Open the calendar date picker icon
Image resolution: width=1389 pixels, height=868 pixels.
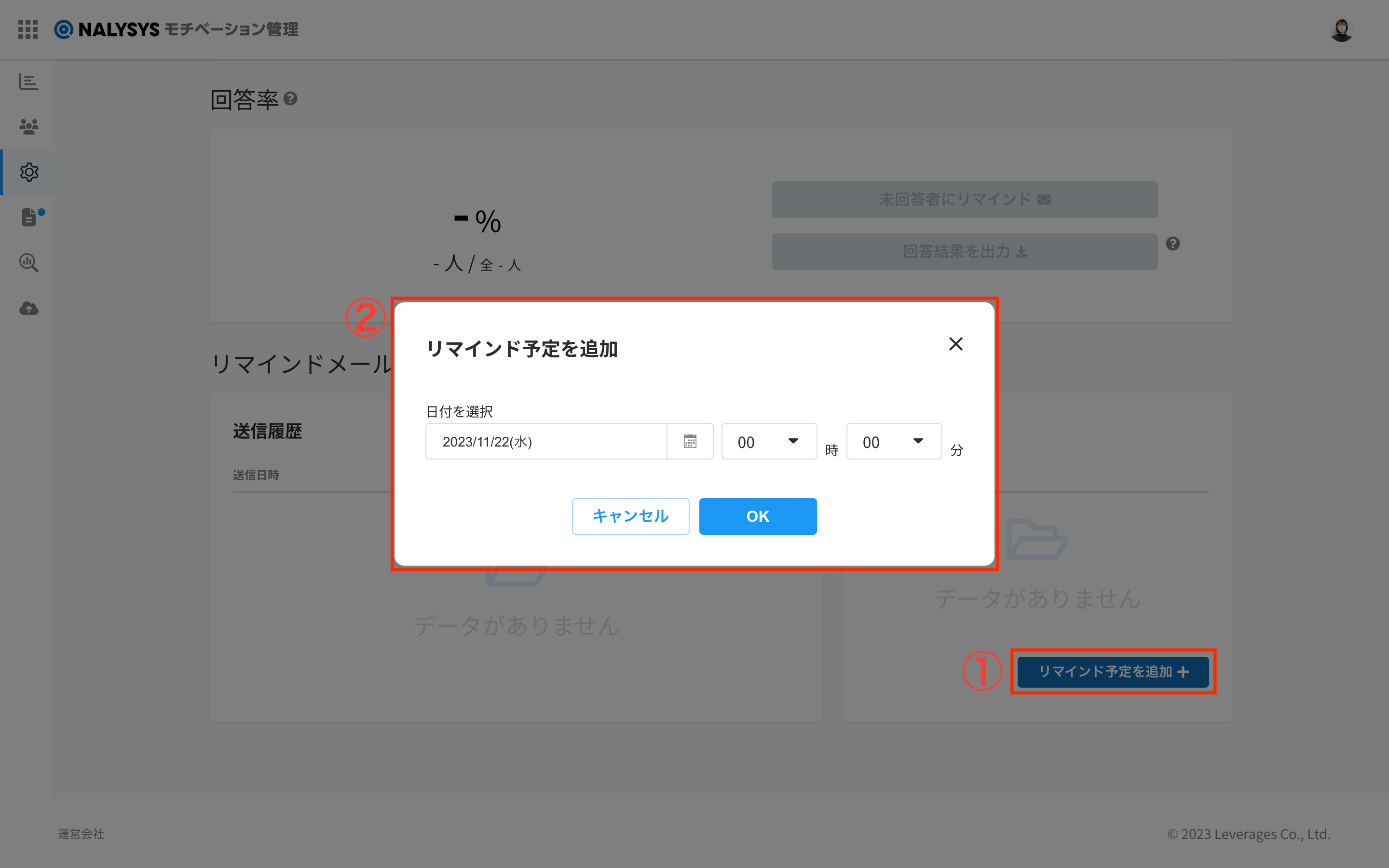(x=690, y=441)
